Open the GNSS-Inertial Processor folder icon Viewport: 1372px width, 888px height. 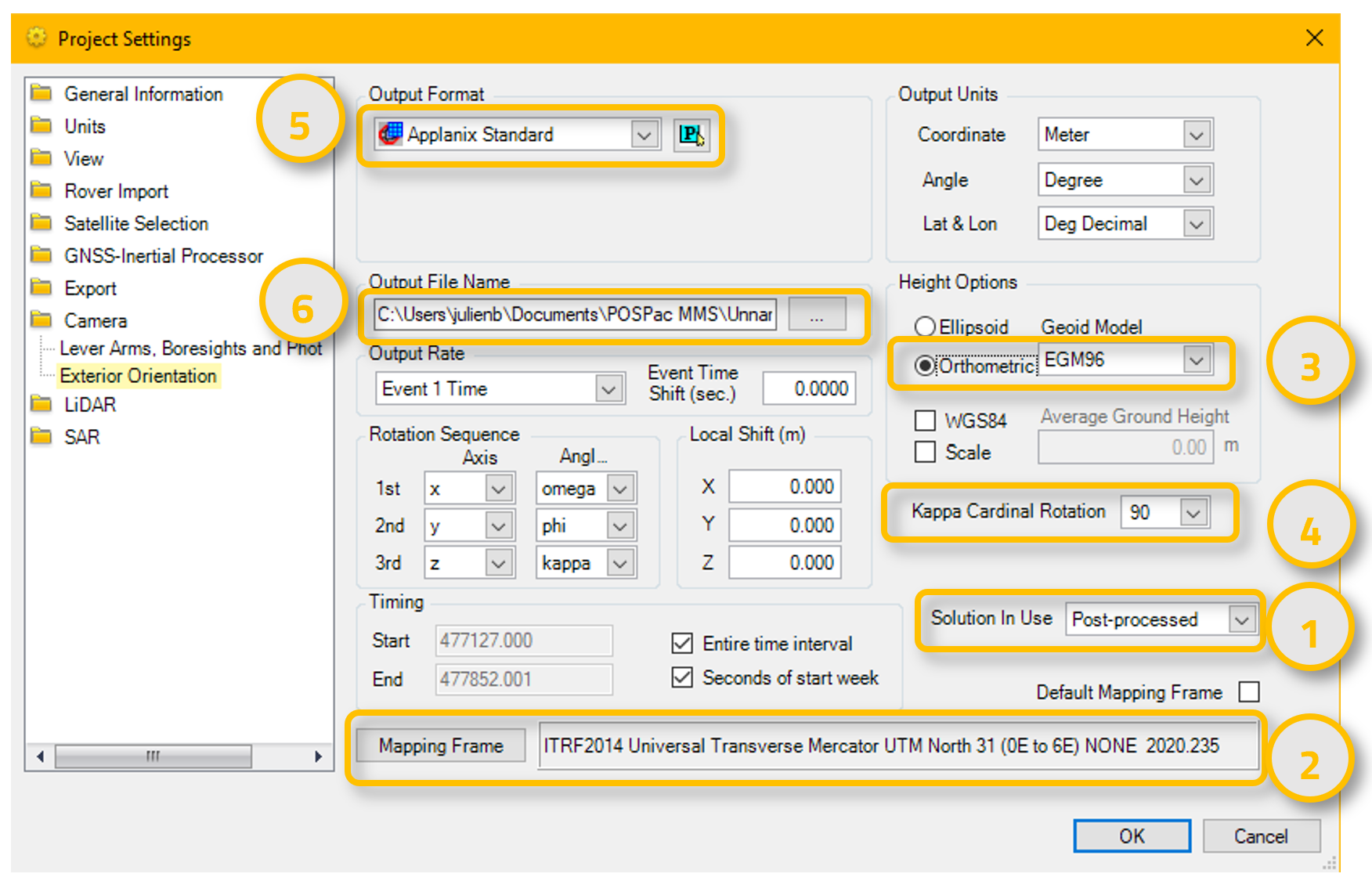coord(40,255)
